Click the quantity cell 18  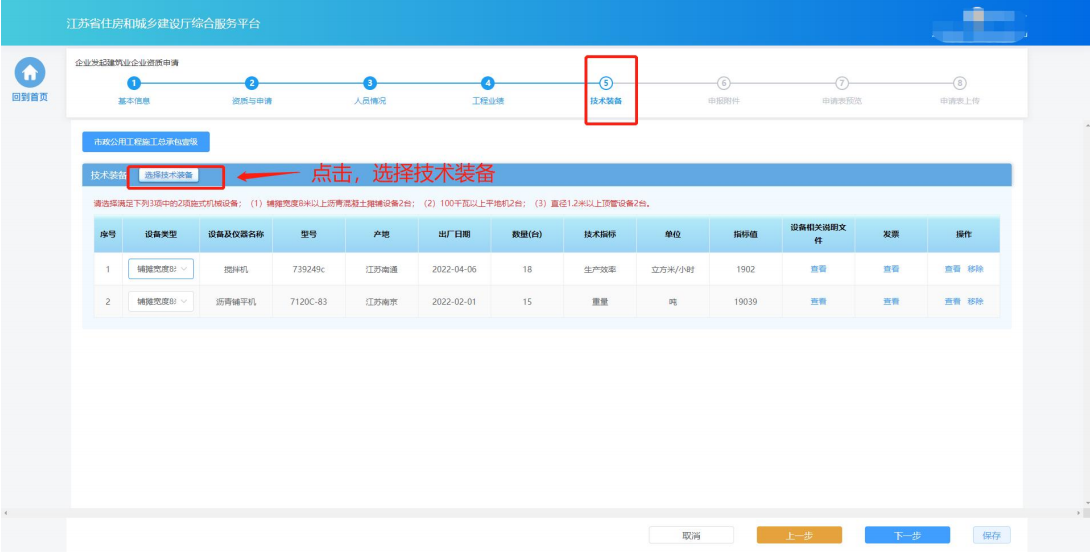coord(528,269)
